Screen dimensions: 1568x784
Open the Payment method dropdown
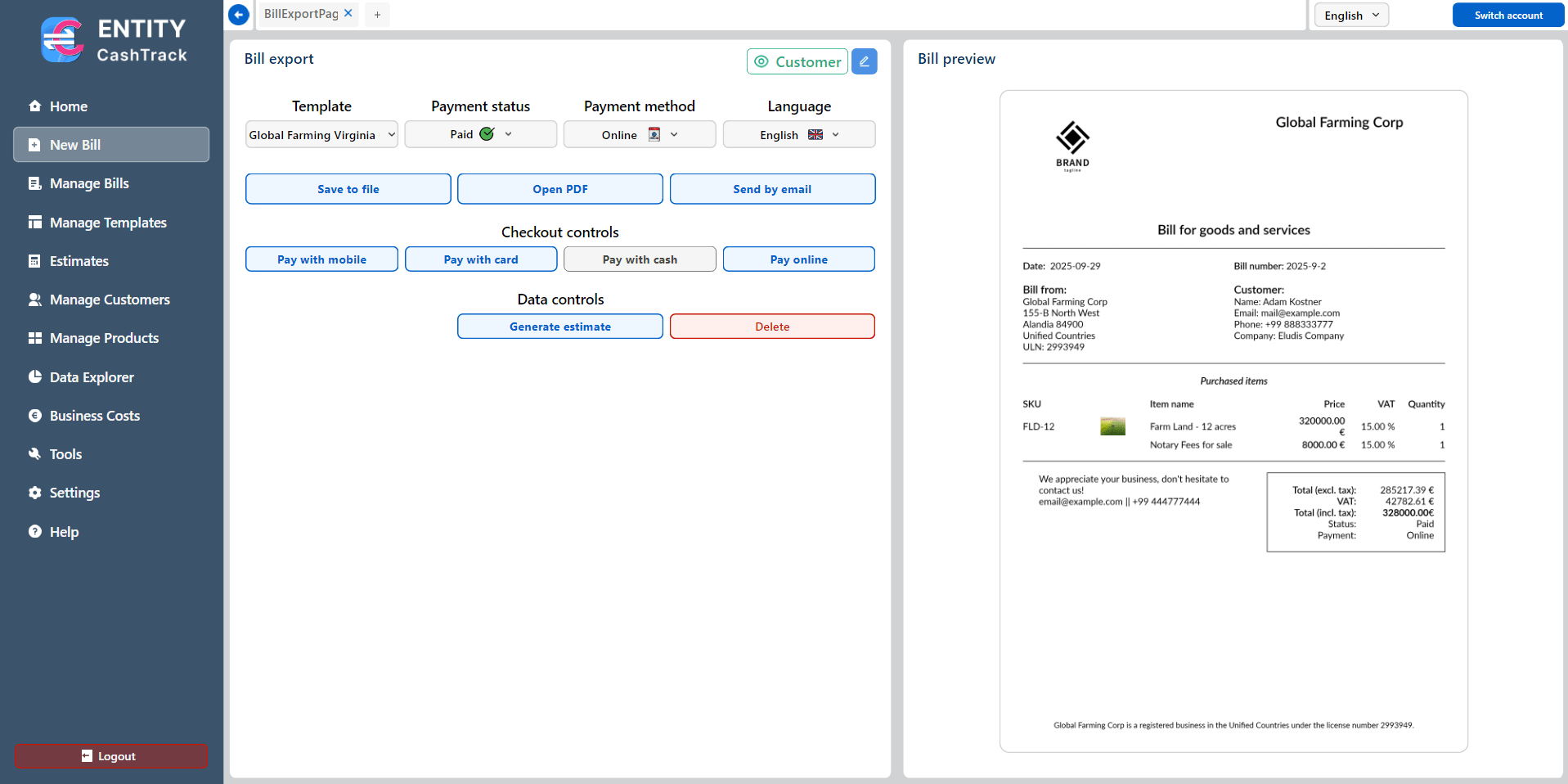[639, 135]
